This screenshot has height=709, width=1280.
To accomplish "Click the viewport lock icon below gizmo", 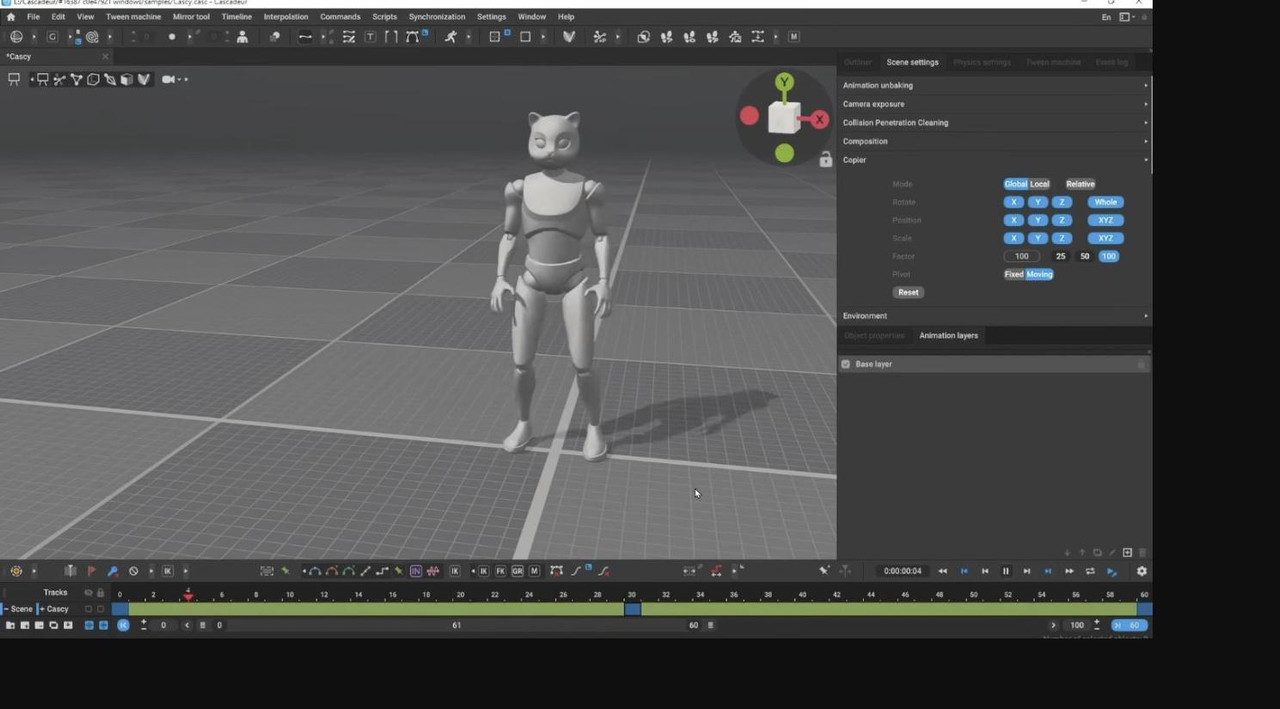I will pyautogui.click(x=825, y=160).
